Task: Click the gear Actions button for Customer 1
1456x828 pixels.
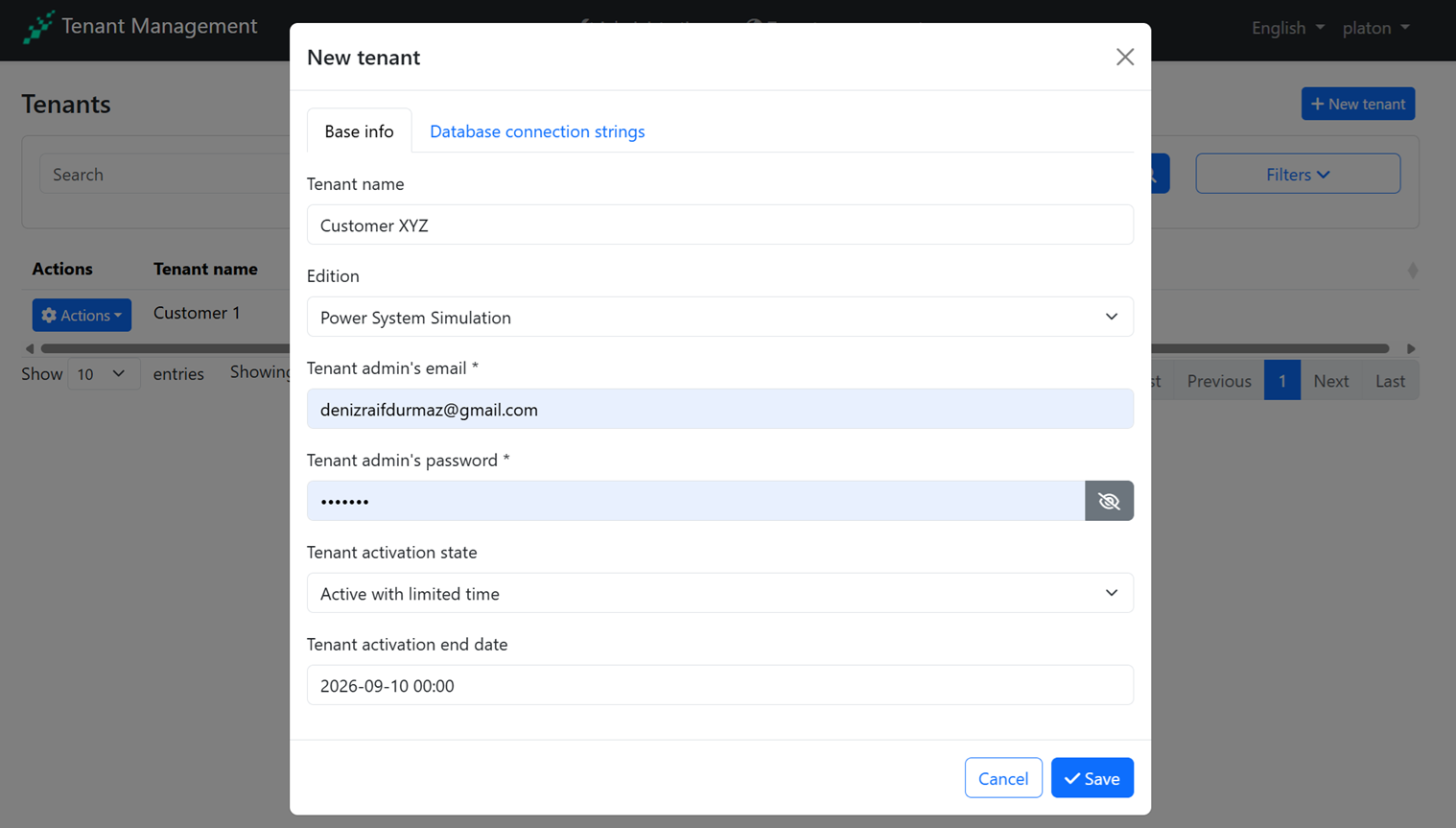Action: pos(82,315)
